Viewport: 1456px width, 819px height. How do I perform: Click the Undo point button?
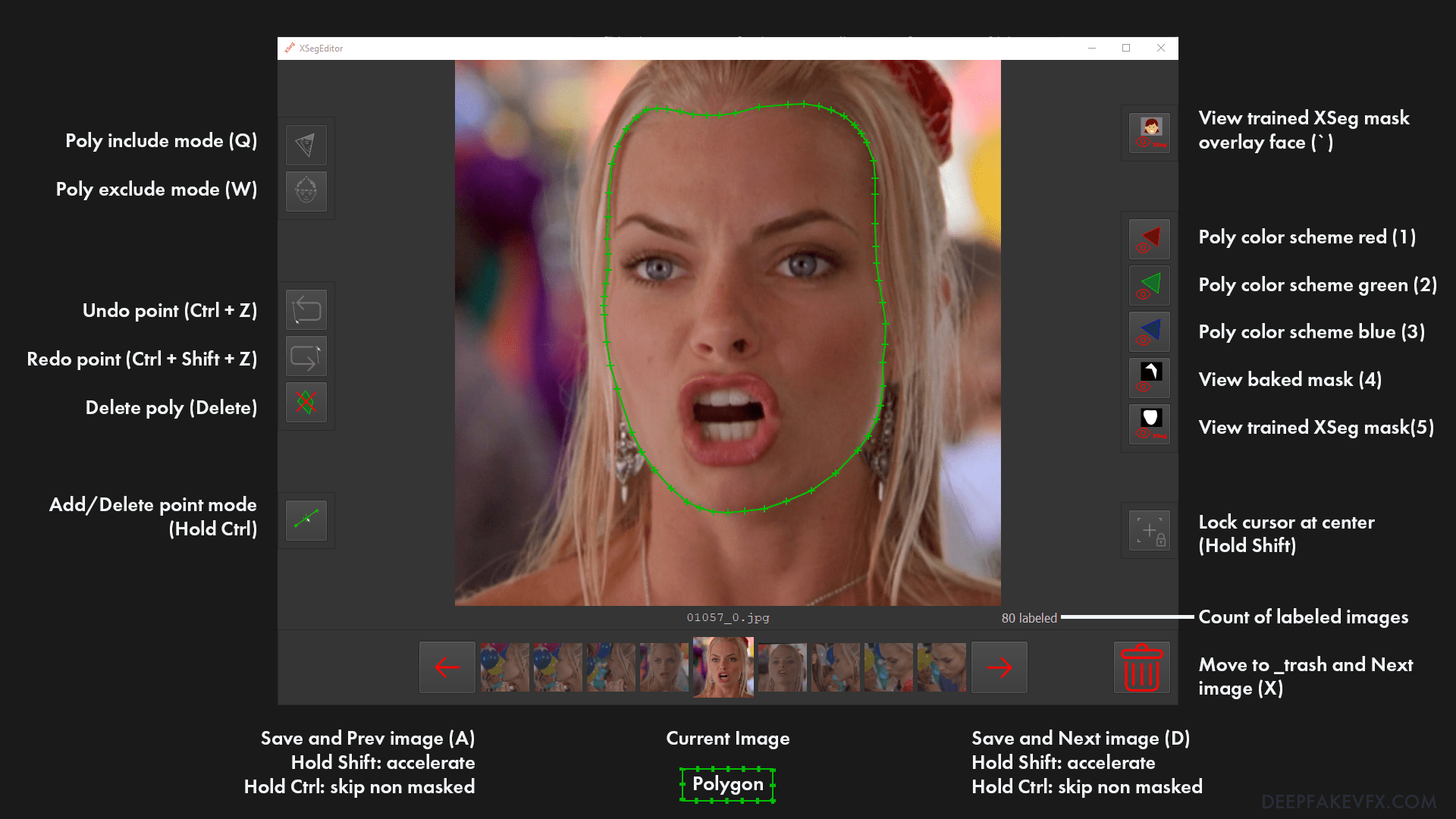click(x=306, y=309)
